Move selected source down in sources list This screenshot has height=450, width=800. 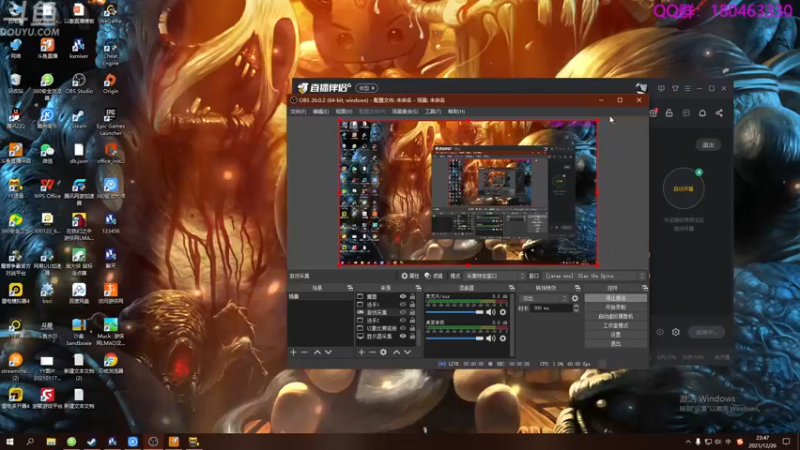point(407,352)
